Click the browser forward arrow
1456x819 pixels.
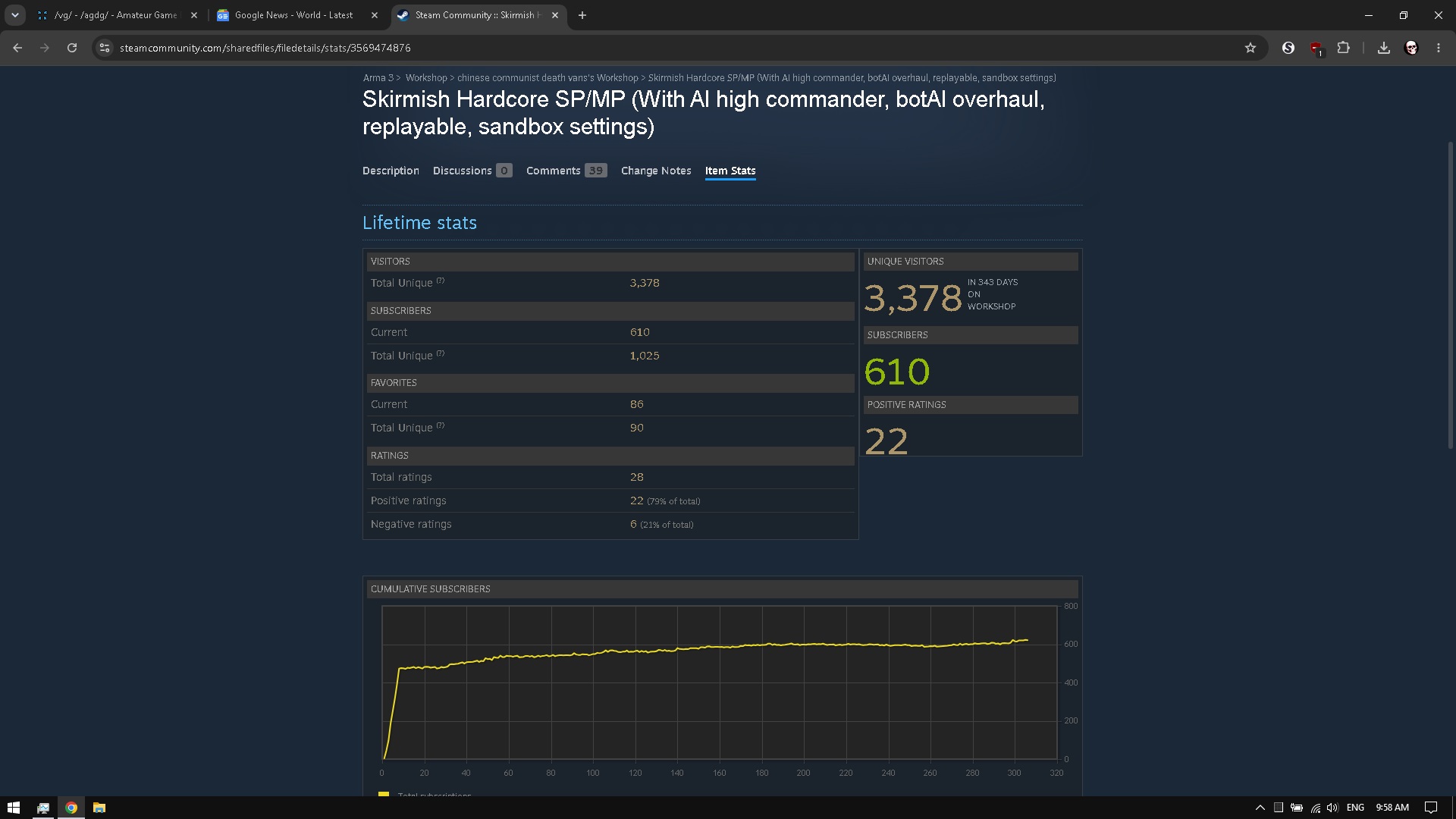click(45, 48)
